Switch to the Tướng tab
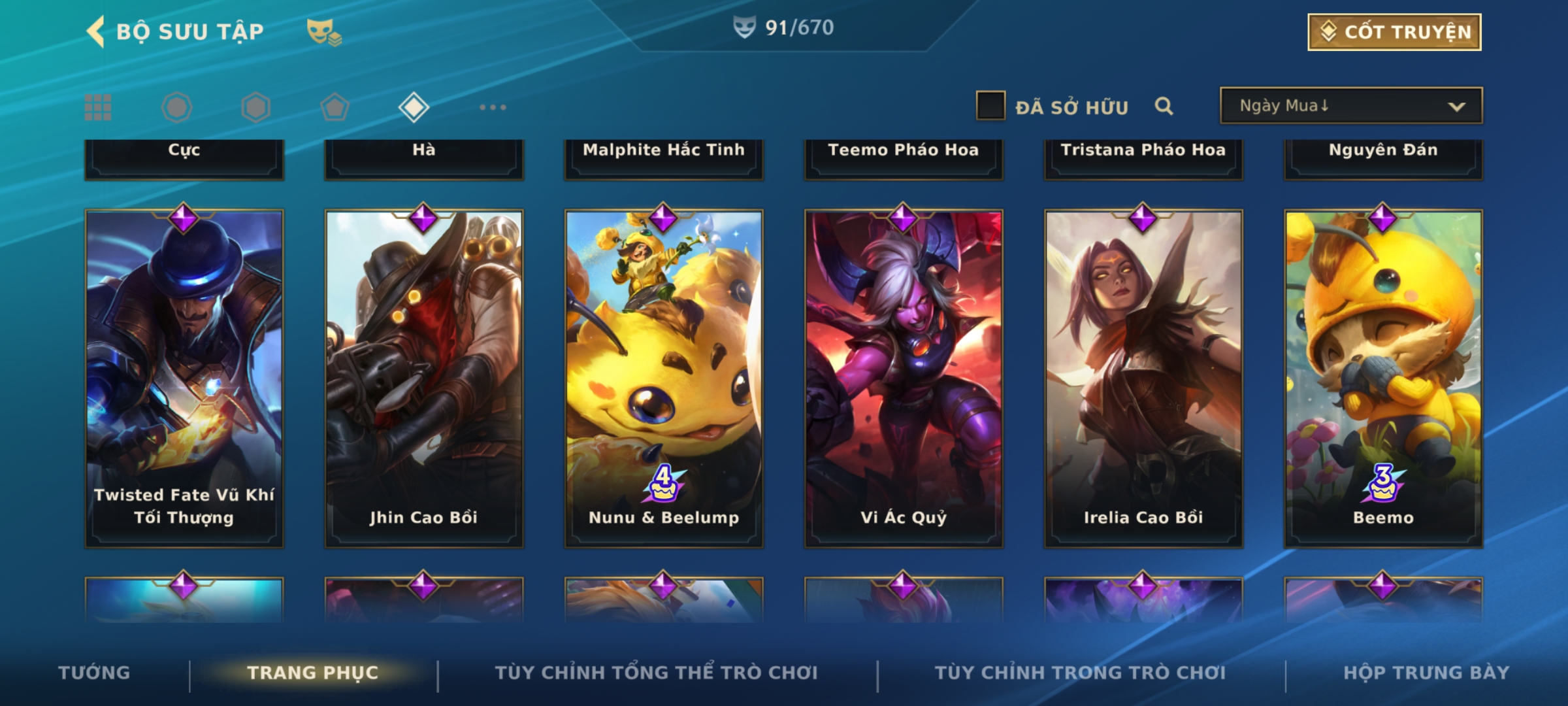The image size is (1568, 706). tap(94, 673)
